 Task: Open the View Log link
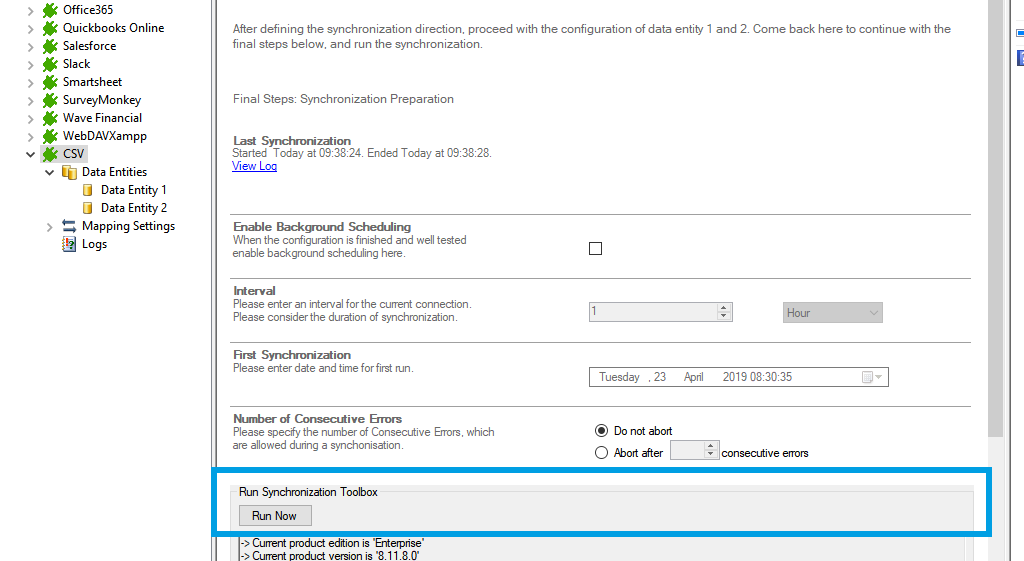tap(254, 166)
